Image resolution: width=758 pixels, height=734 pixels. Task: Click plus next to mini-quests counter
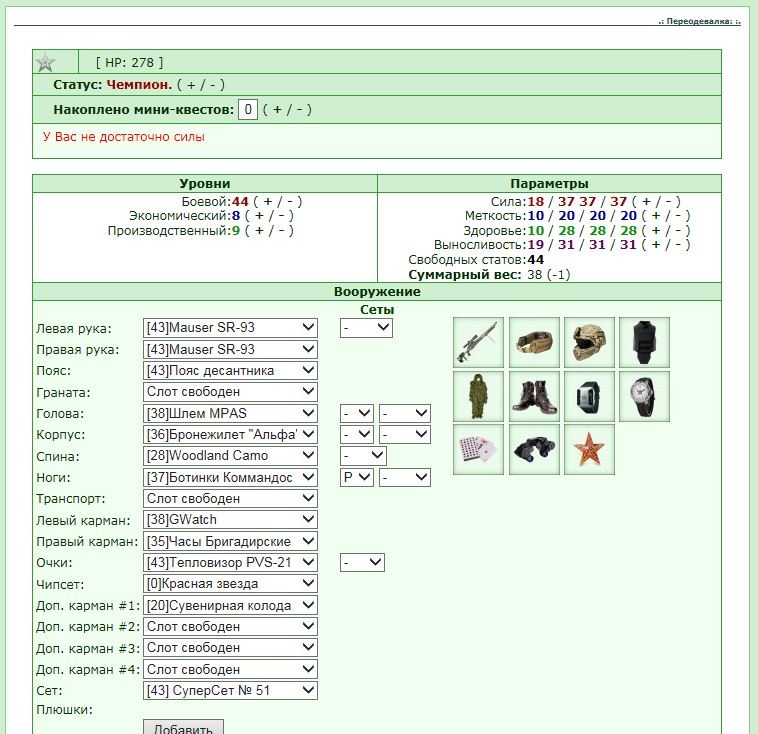pyautogui.click(x=277, y=109)
